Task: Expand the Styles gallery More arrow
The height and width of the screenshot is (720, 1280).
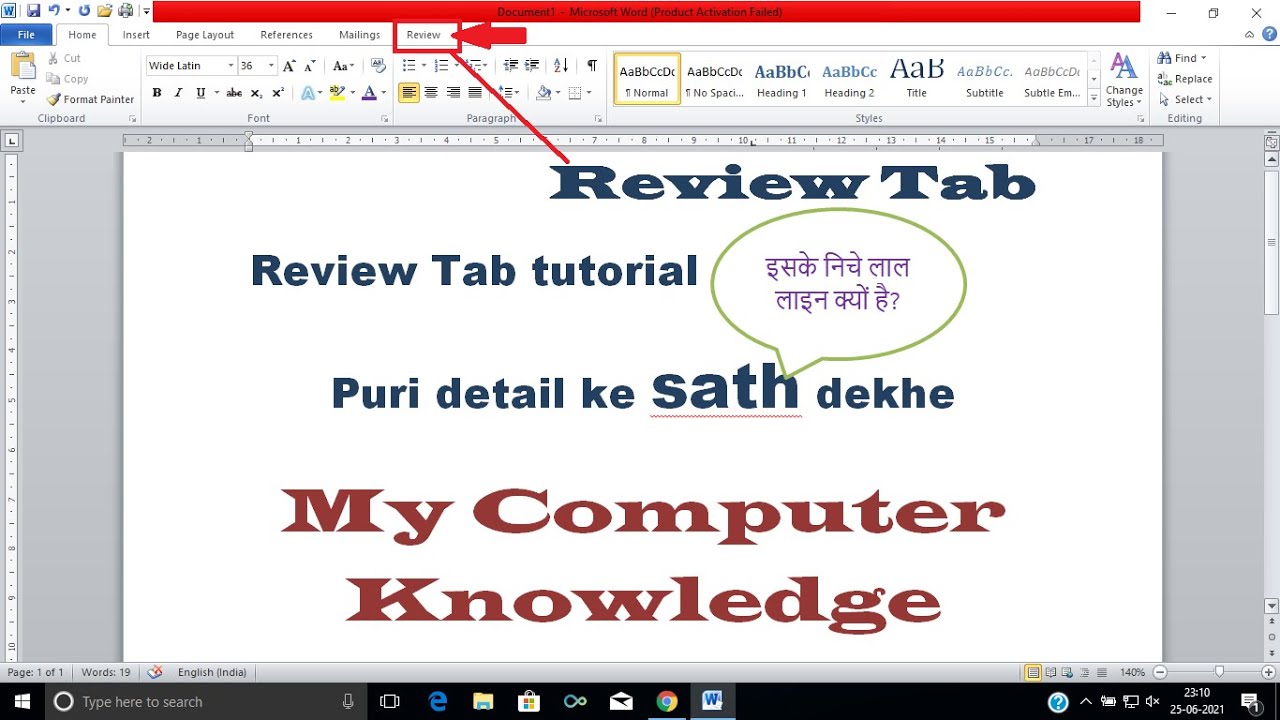Action: (x=1094, y=96)
